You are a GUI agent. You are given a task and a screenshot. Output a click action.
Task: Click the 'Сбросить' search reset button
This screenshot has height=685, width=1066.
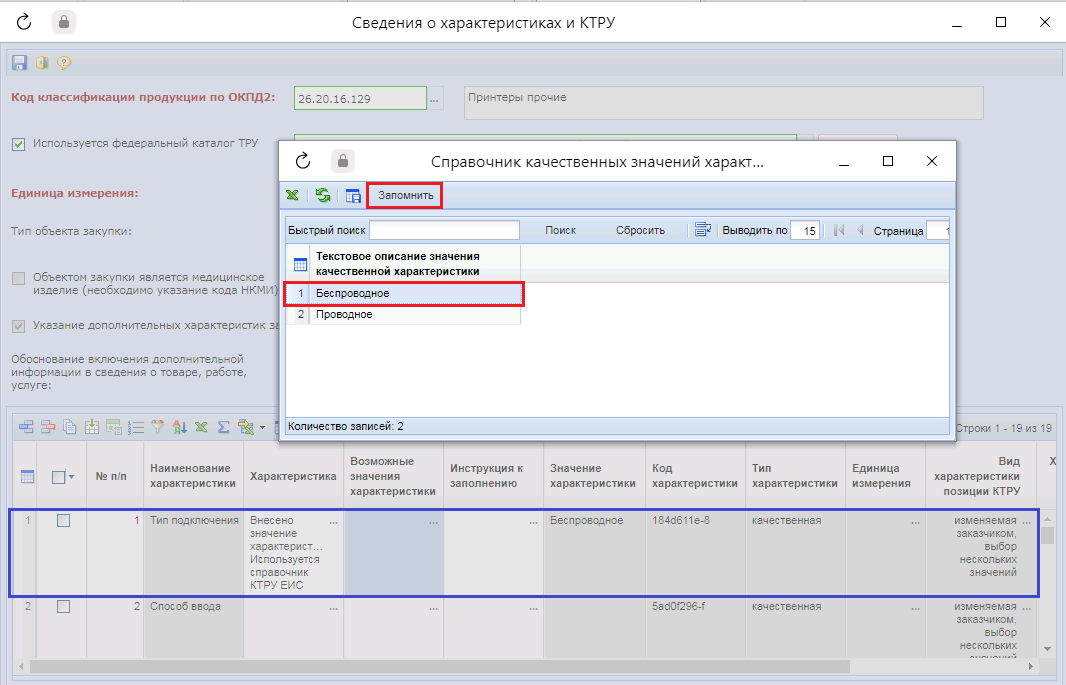point(640,230)
